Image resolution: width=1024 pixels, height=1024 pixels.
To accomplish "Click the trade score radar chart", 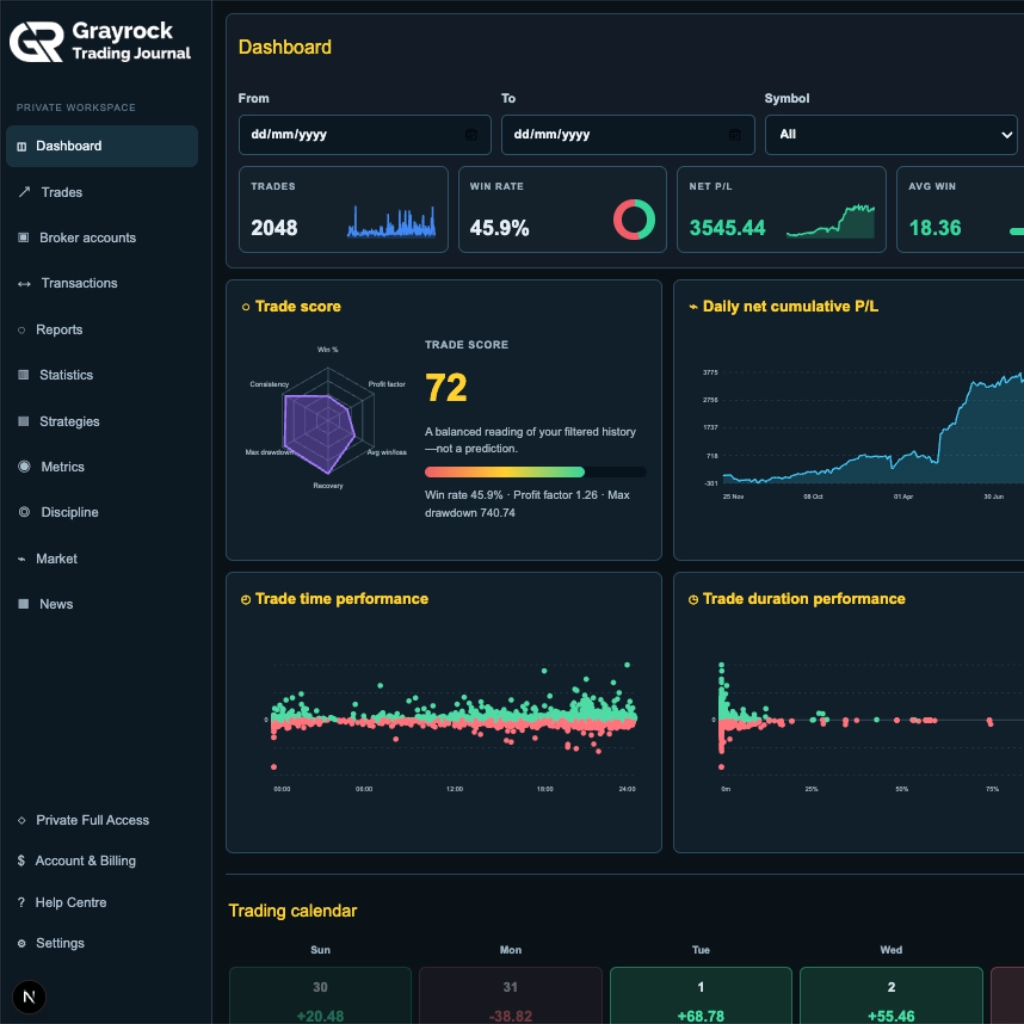I will point(327,419).
